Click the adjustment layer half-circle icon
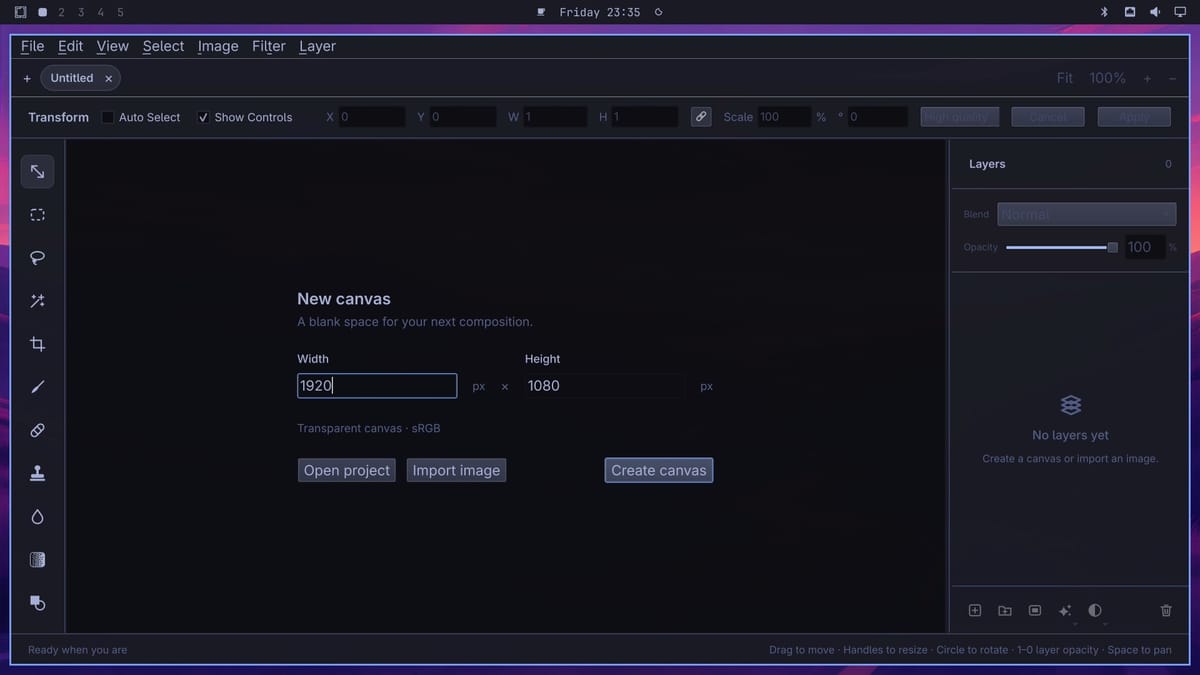Viewport: 1200px width, 675px height. (x=1095, y=610)
